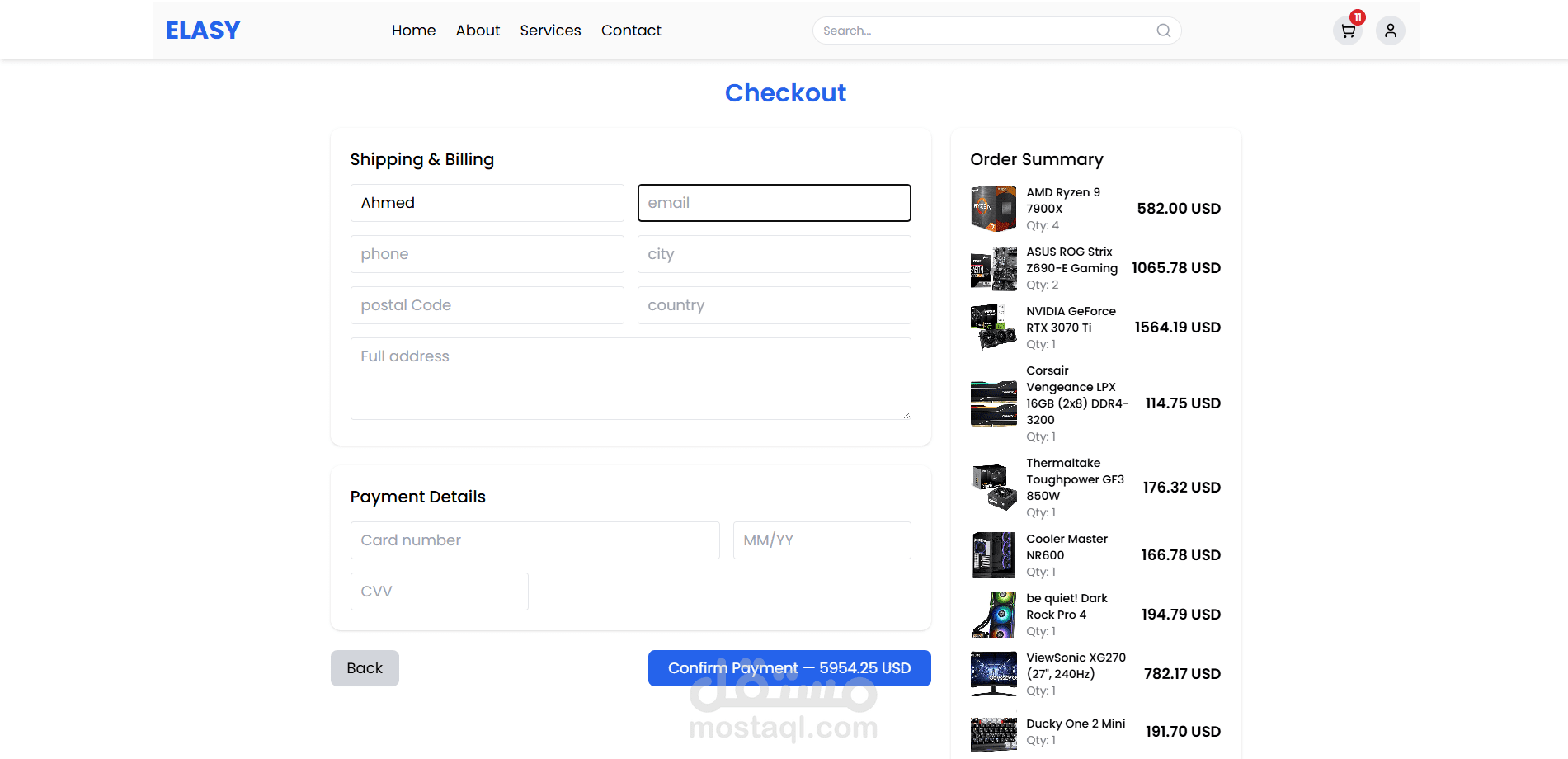
Task: Click the ViewSonic XG270 monitor thumbnail
Action: (994, 674)
